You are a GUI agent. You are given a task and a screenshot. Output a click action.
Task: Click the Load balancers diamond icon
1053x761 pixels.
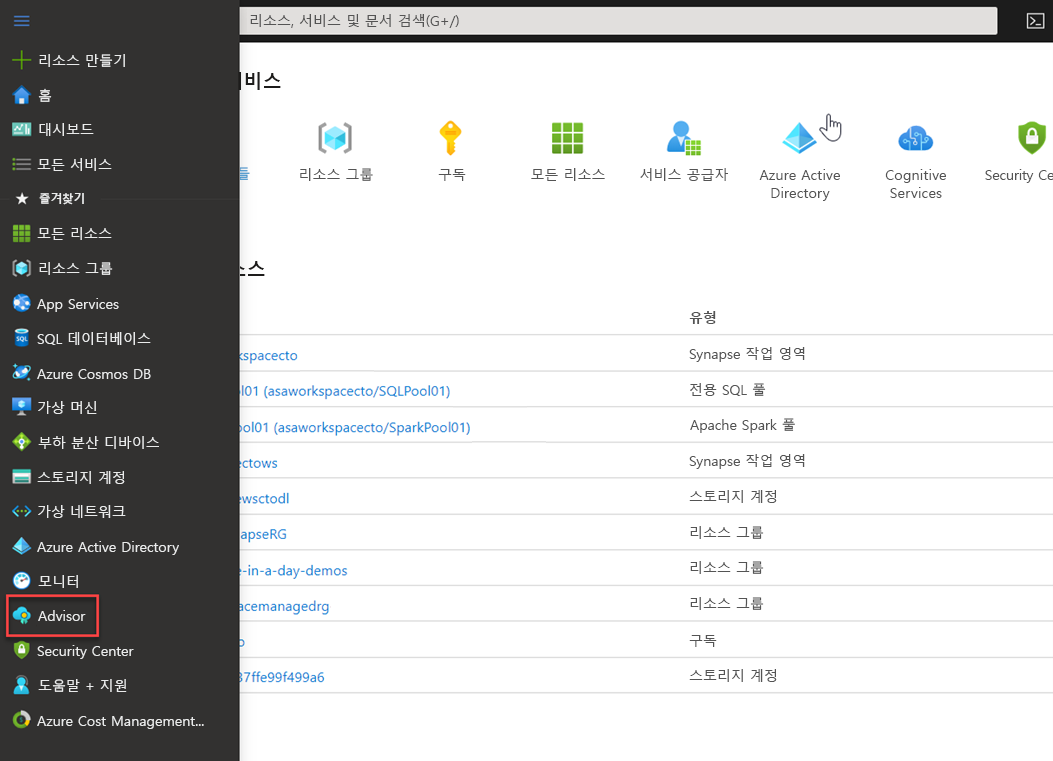[x=21, y=442]
